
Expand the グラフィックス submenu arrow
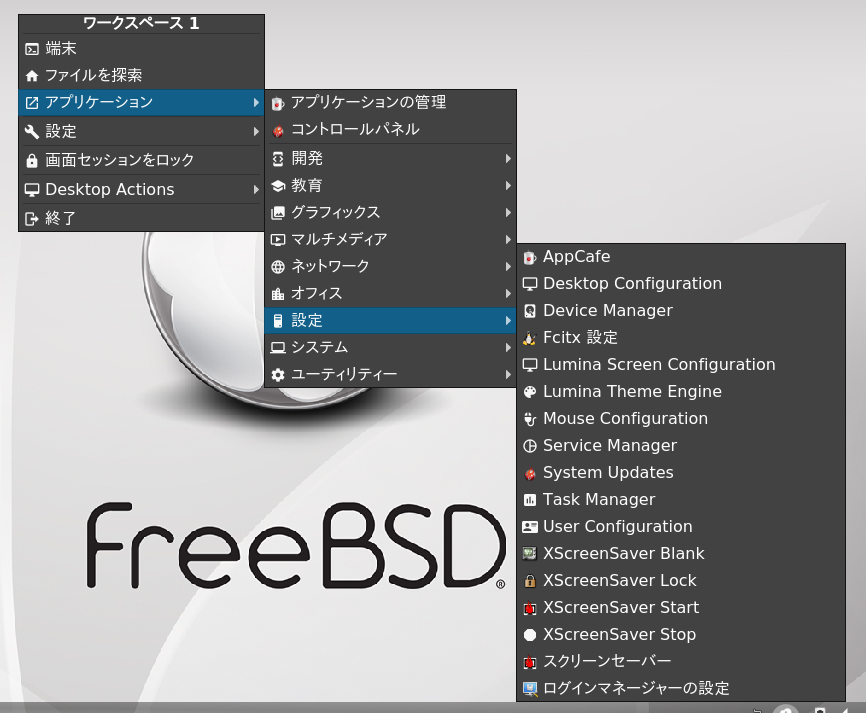(x=508, y=213)
